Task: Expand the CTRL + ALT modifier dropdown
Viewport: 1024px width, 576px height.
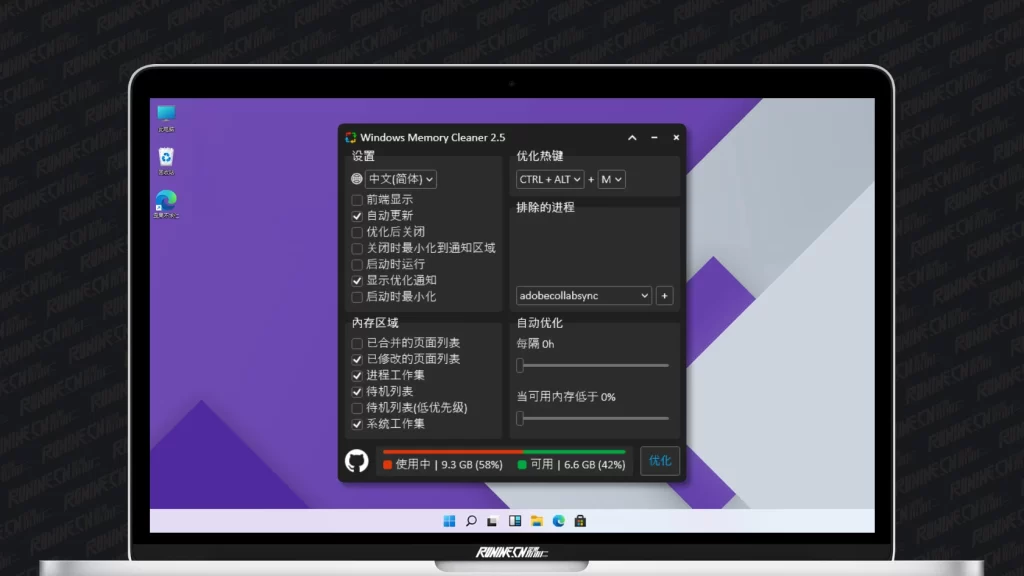Action: [x=550, y=180]
